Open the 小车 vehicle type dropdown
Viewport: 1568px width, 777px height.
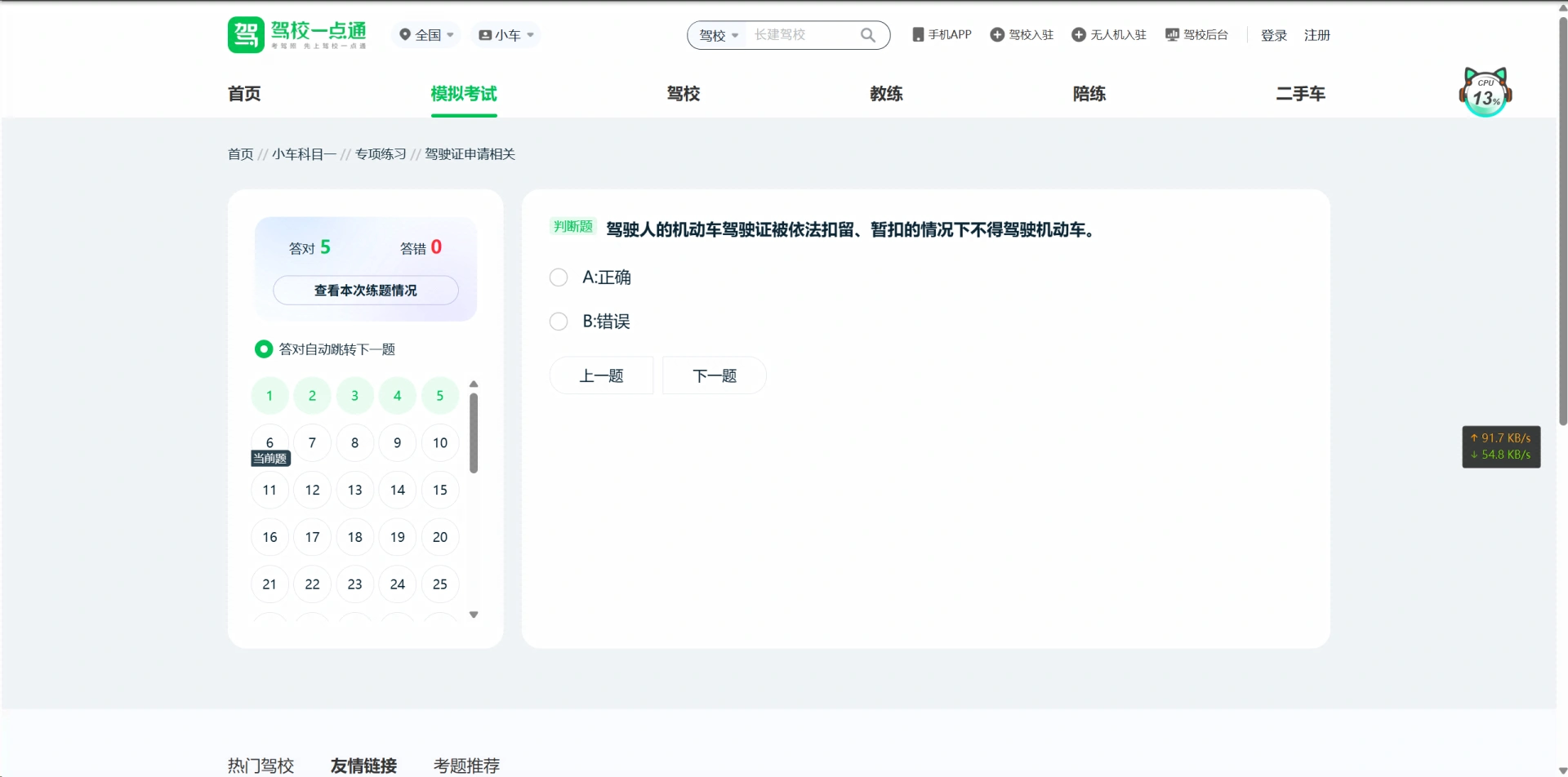click(x=506, y=35)
